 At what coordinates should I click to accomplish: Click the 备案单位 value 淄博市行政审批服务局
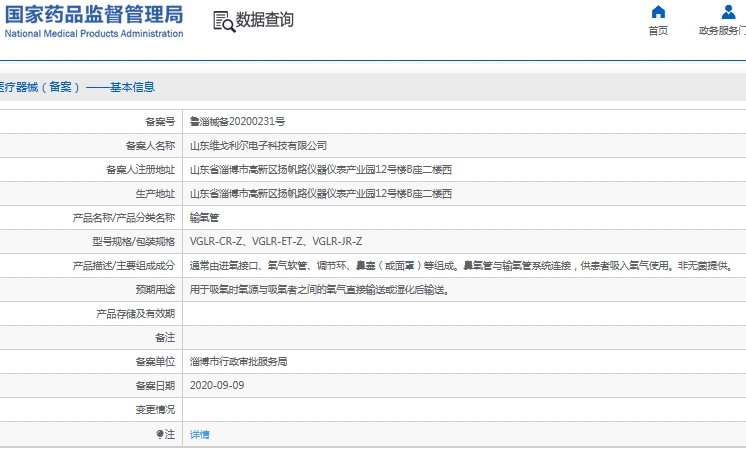pyautogui.click(x=238, y=362)
